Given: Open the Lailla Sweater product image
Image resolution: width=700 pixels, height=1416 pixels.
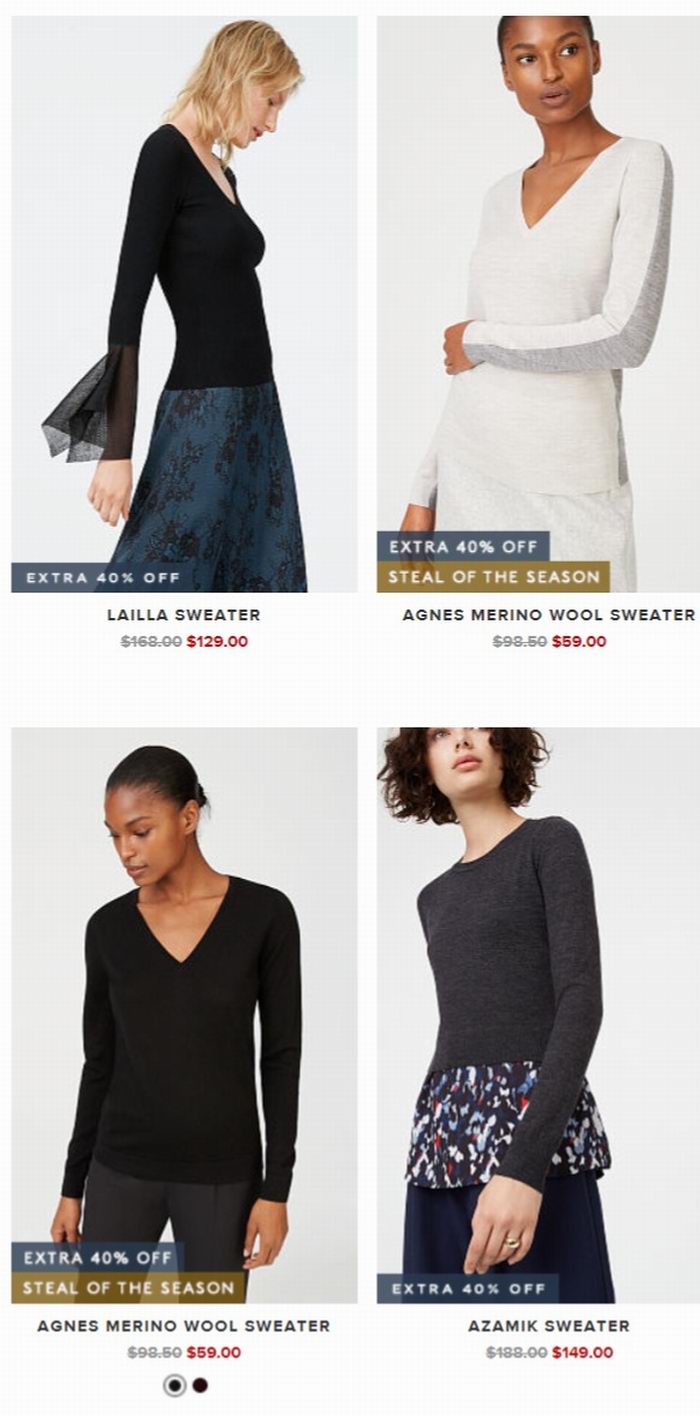Looking at the screenshot, I should 184,304.
